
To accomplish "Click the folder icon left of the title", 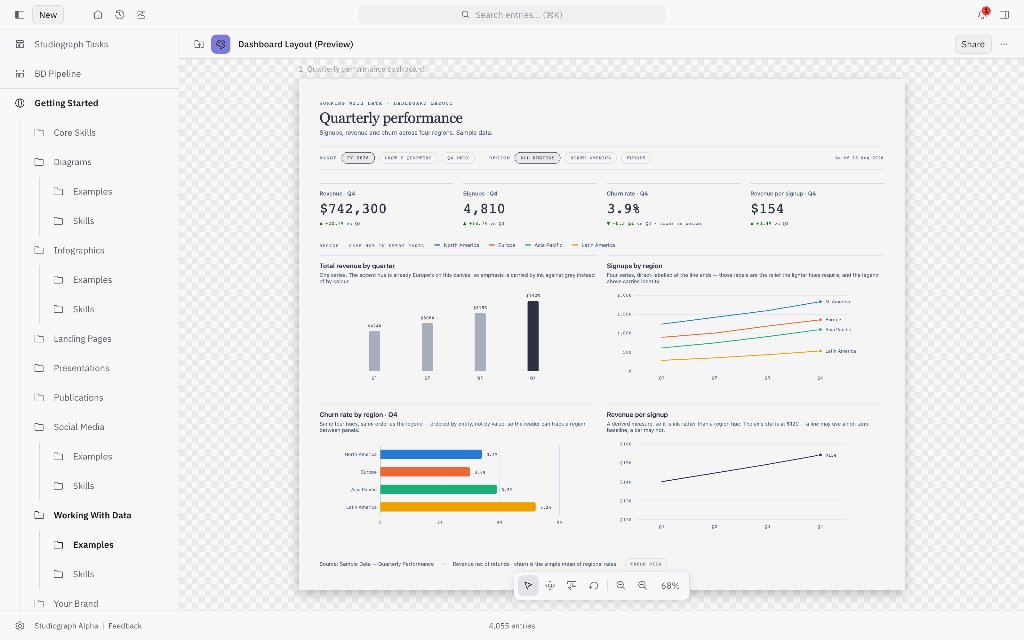I will tap(199, 44).
